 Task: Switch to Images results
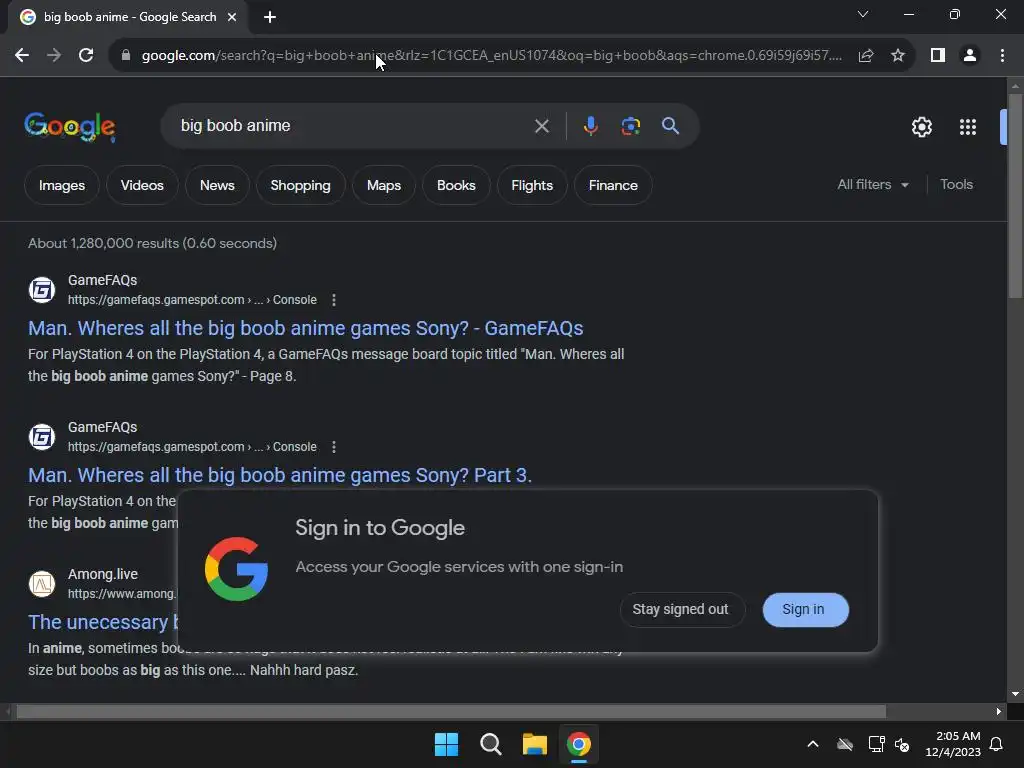61,185
